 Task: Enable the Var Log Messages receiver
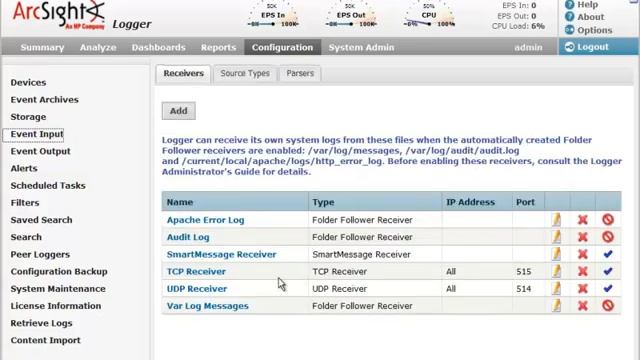[x=608, y=305]
